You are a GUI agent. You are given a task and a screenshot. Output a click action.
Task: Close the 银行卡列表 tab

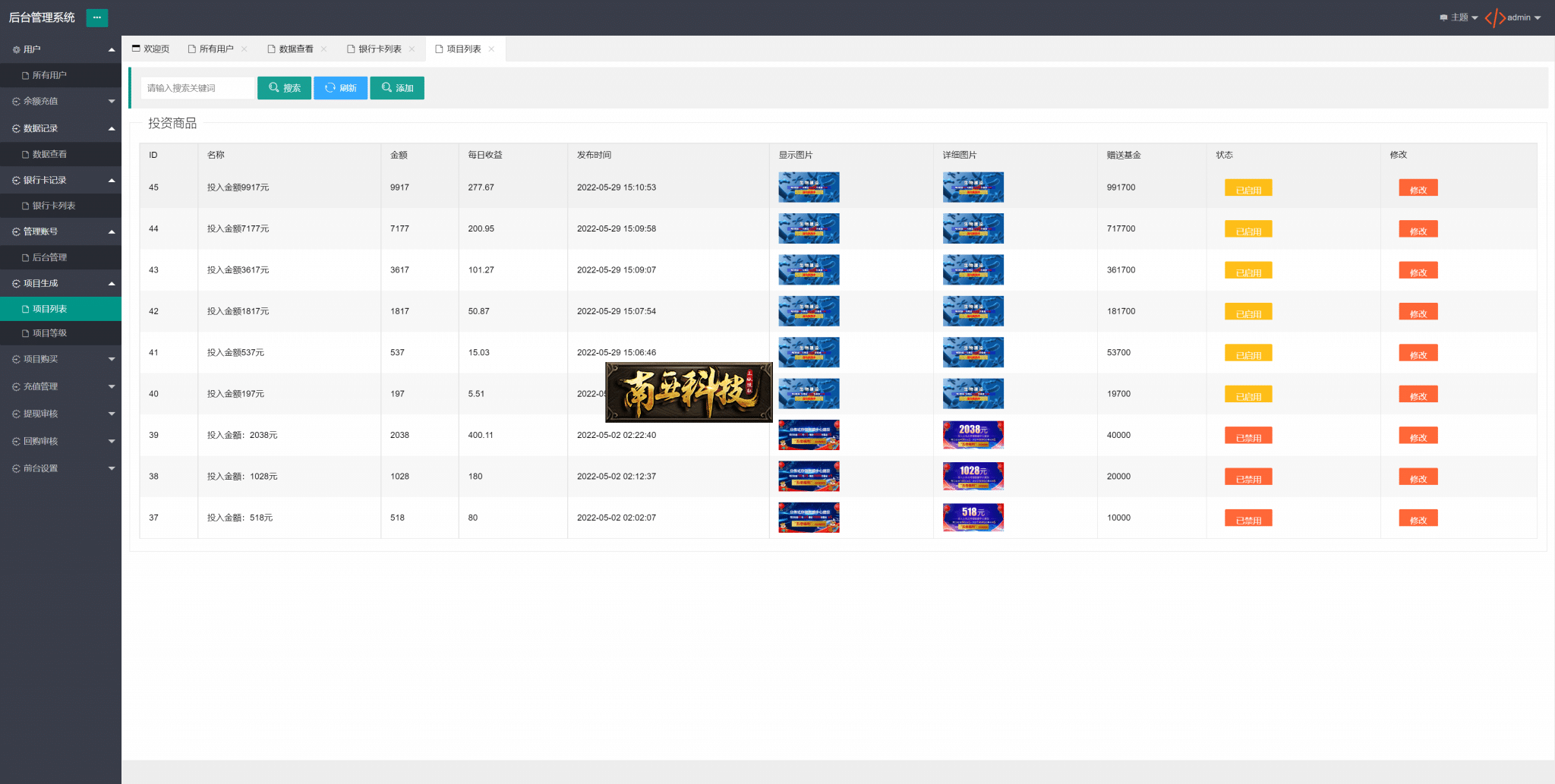click(x=412, y=49)
